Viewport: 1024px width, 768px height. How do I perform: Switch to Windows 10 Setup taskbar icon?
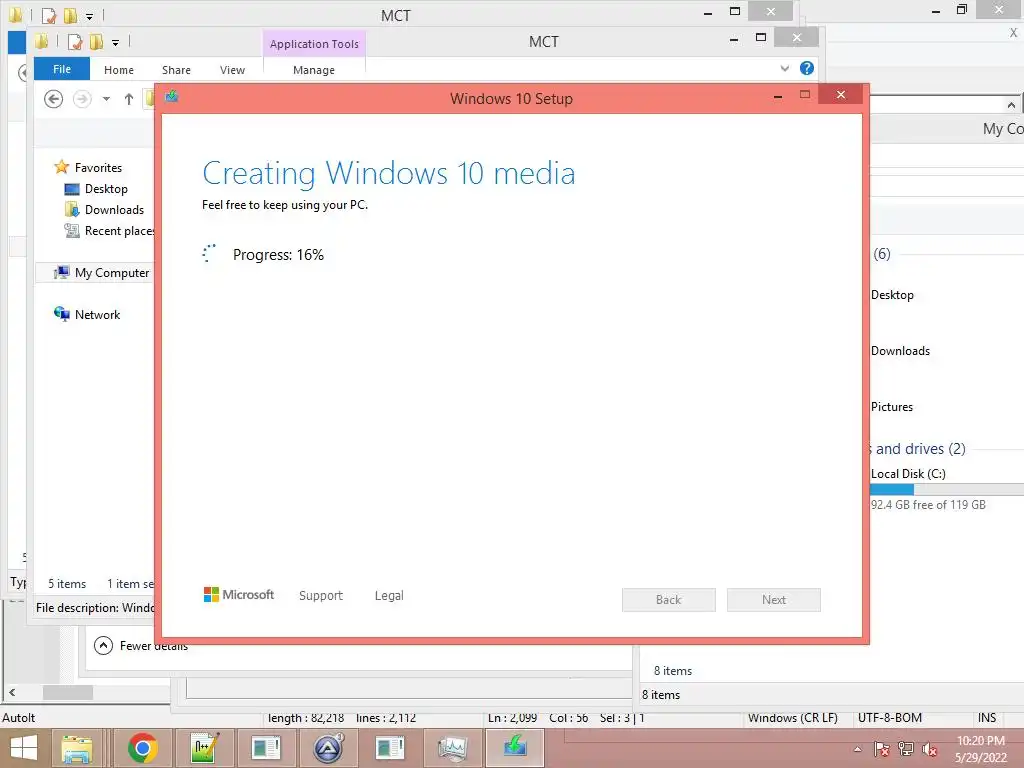pos(515,746)
